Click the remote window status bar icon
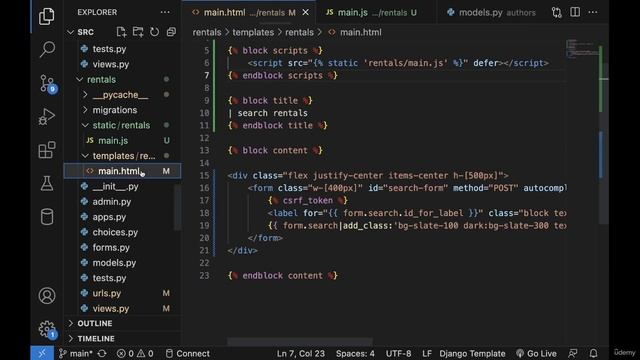 coord(42,353)
